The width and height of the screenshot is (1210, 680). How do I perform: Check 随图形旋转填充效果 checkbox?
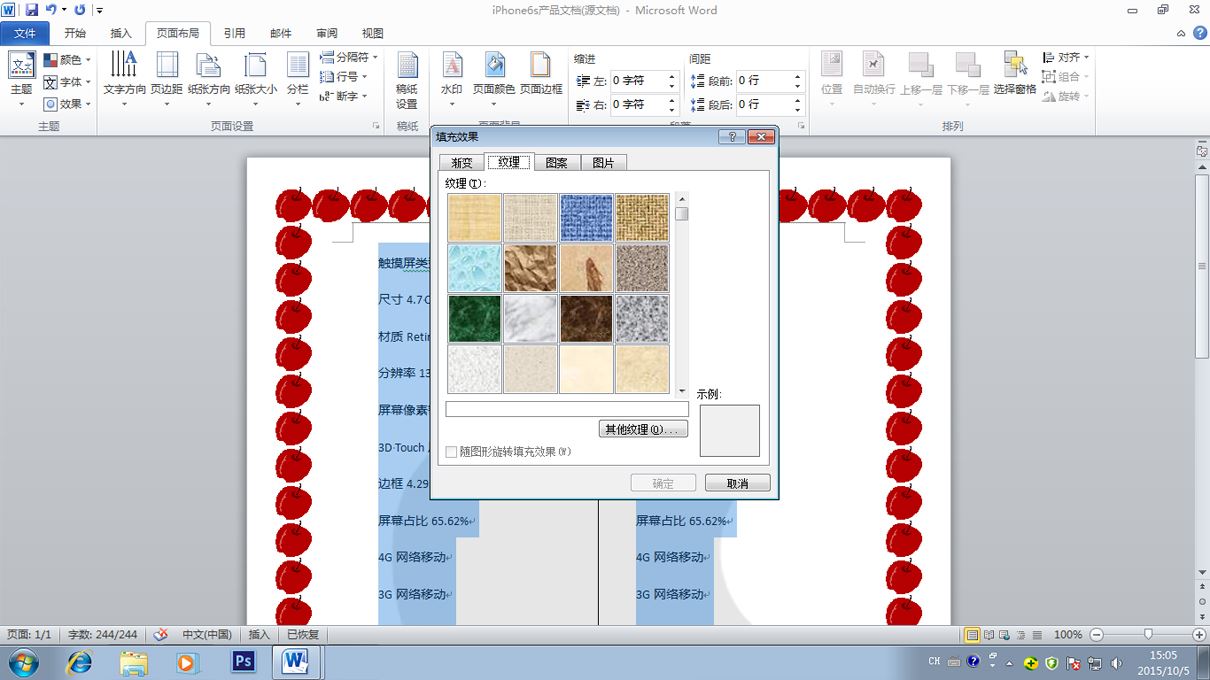(452, 452)
